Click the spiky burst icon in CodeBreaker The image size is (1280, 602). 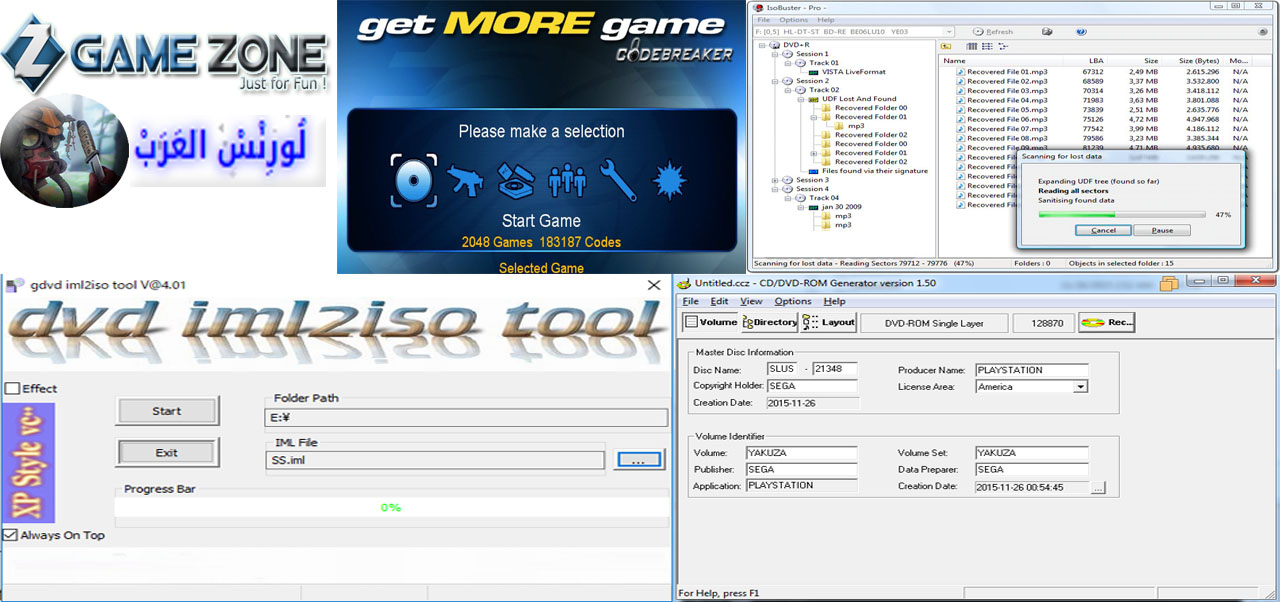668,179
